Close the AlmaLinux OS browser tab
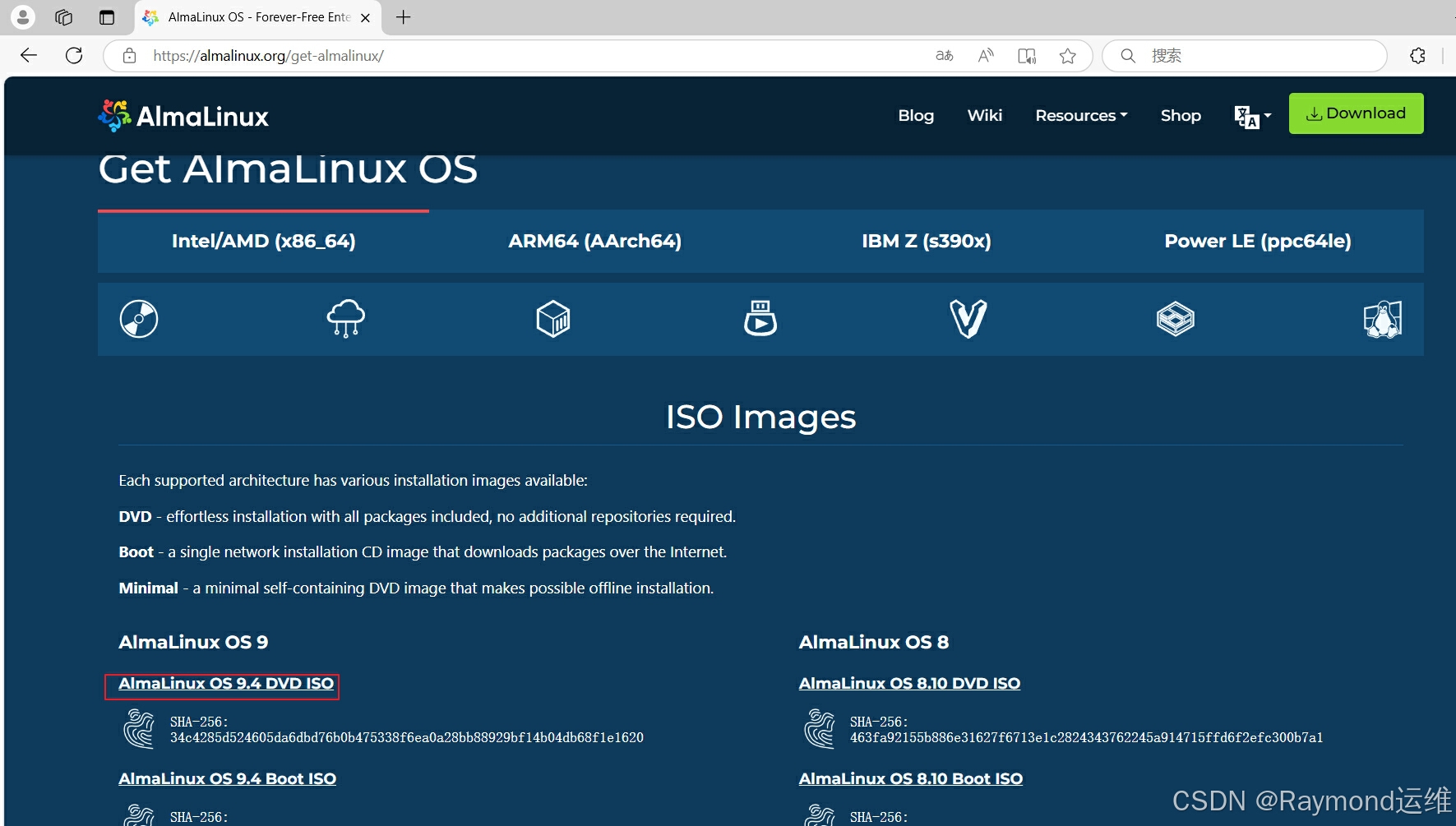The height and width of the screenshot is (826, 1456). point(366,17)
